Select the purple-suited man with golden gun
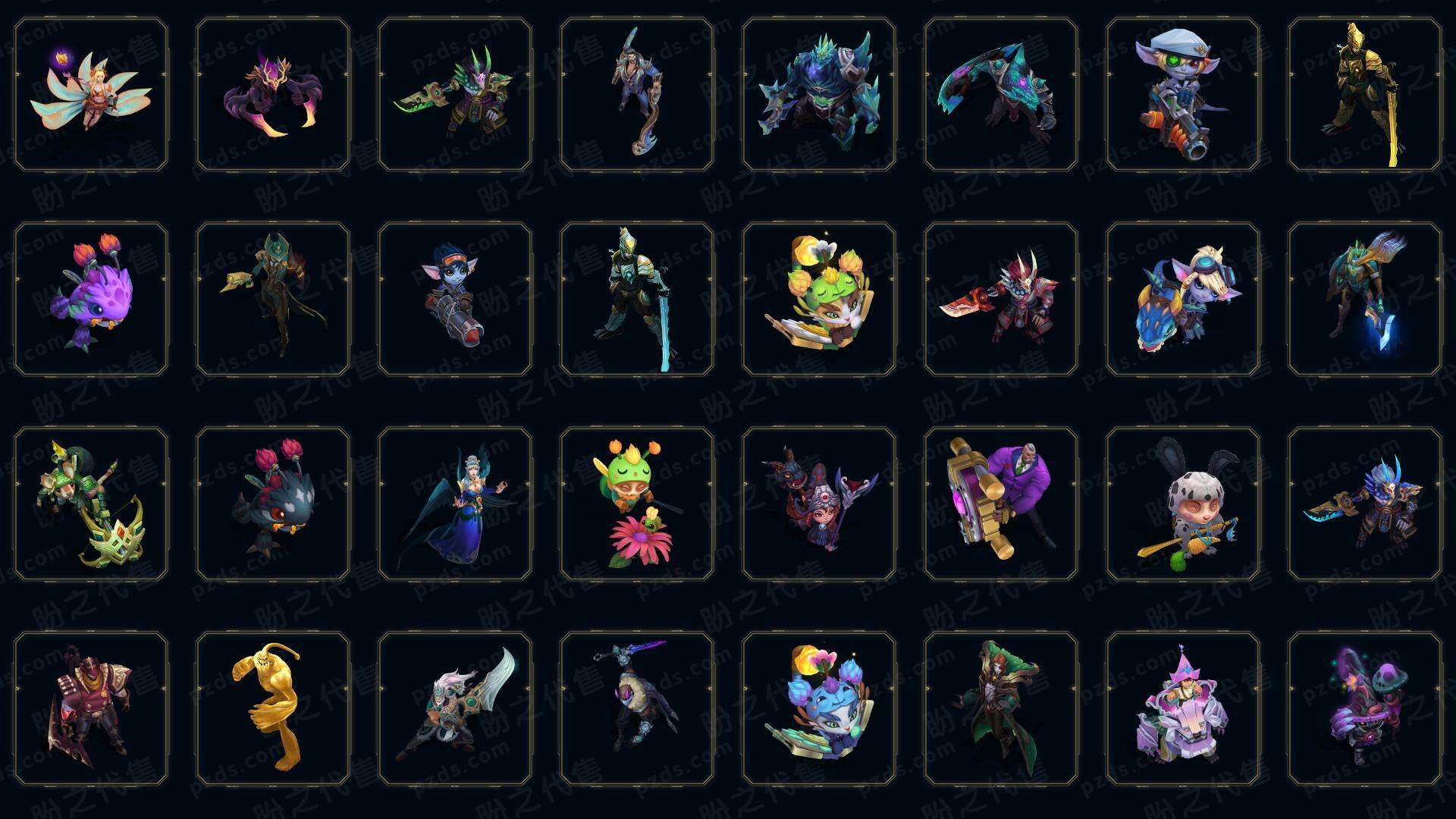The width and height of the screenshot is (1456, 819). coord(1001,504)
